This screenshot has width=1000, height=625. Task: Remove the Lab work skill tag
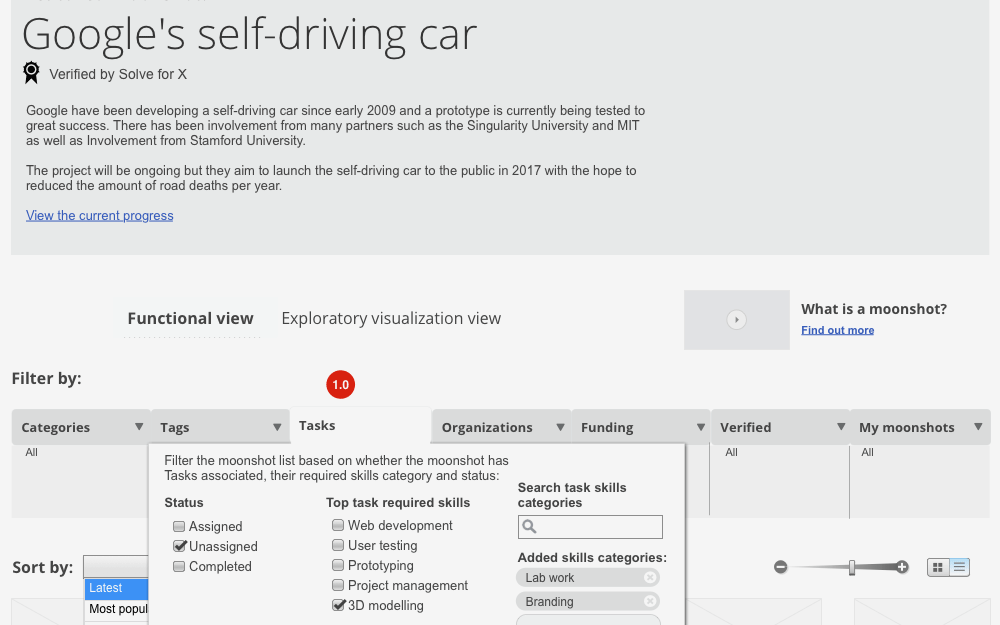tap(650, 578)
